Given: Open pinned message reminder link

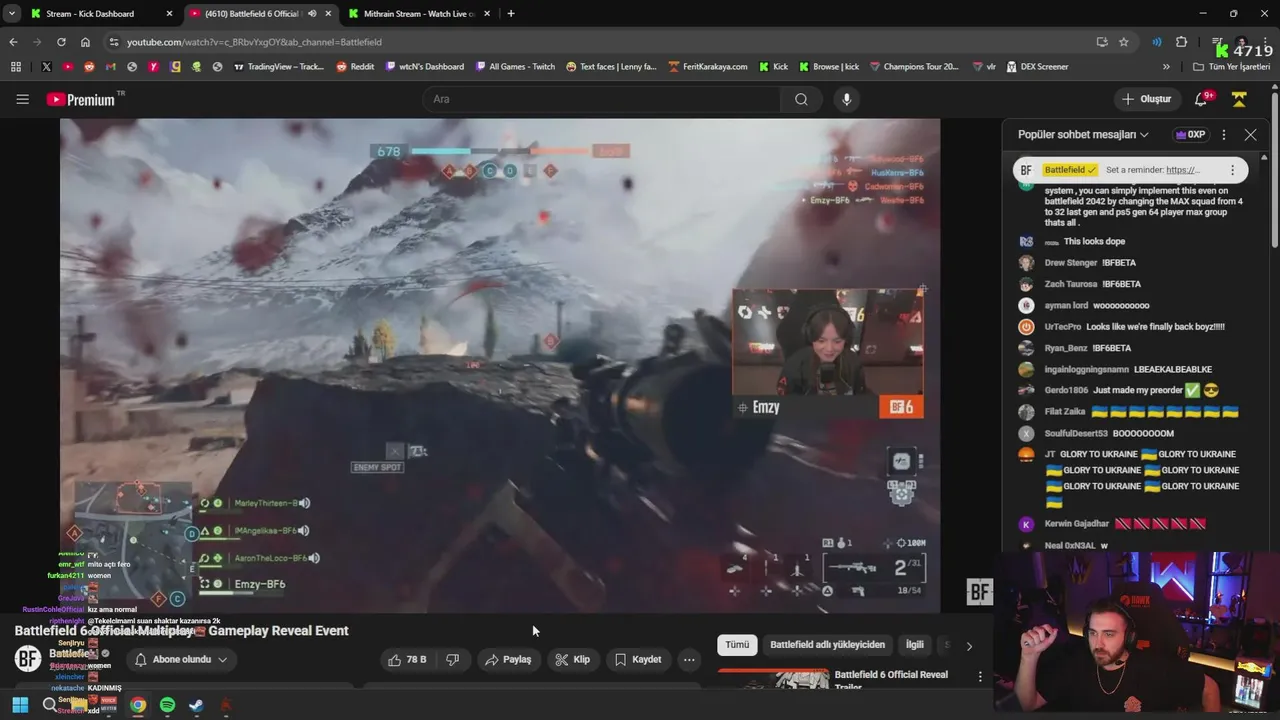Looking at the screenshot, I should click(1182, 170).
